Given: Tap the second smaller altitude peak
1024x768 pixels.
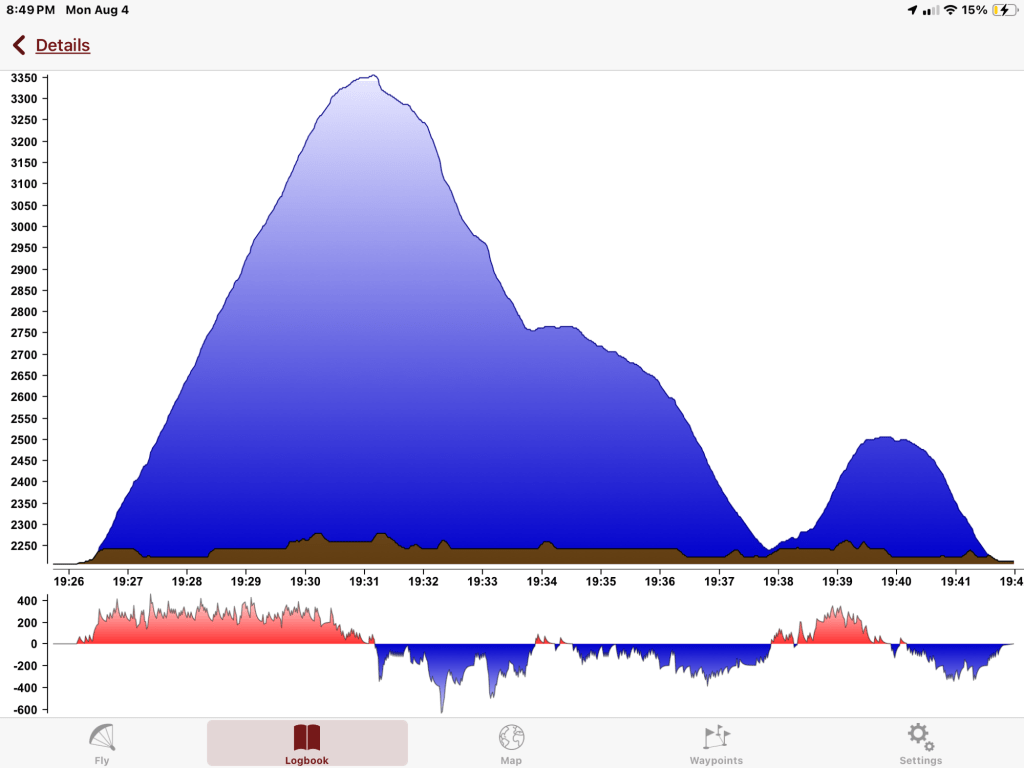Looking at the screenshot, I should [886, 438].
